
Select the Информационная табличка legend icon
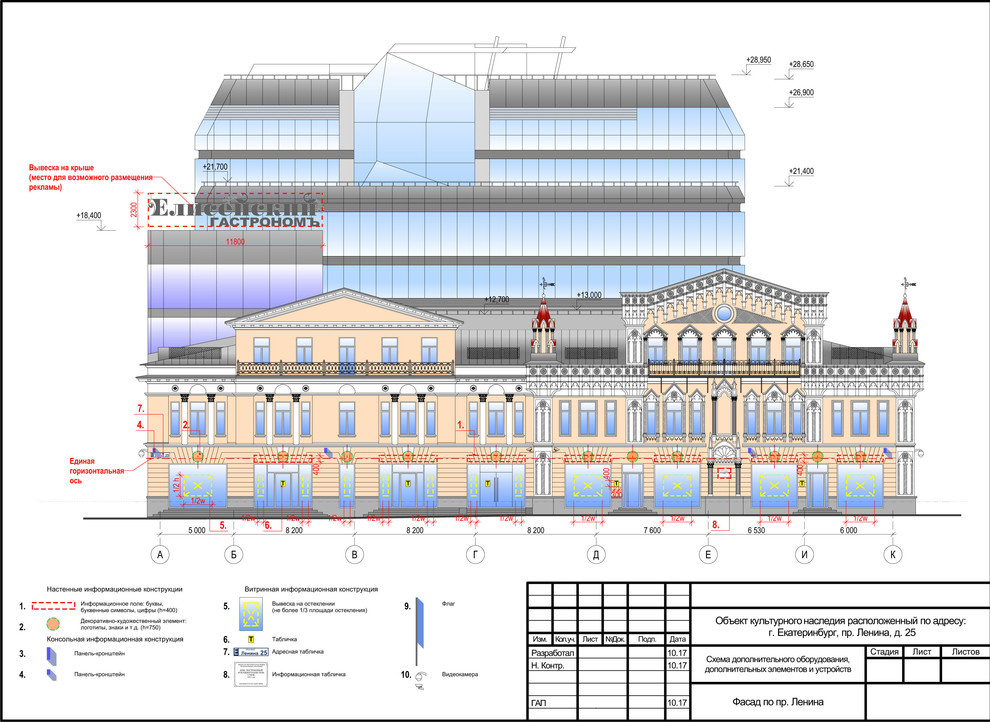click(253, 674)
